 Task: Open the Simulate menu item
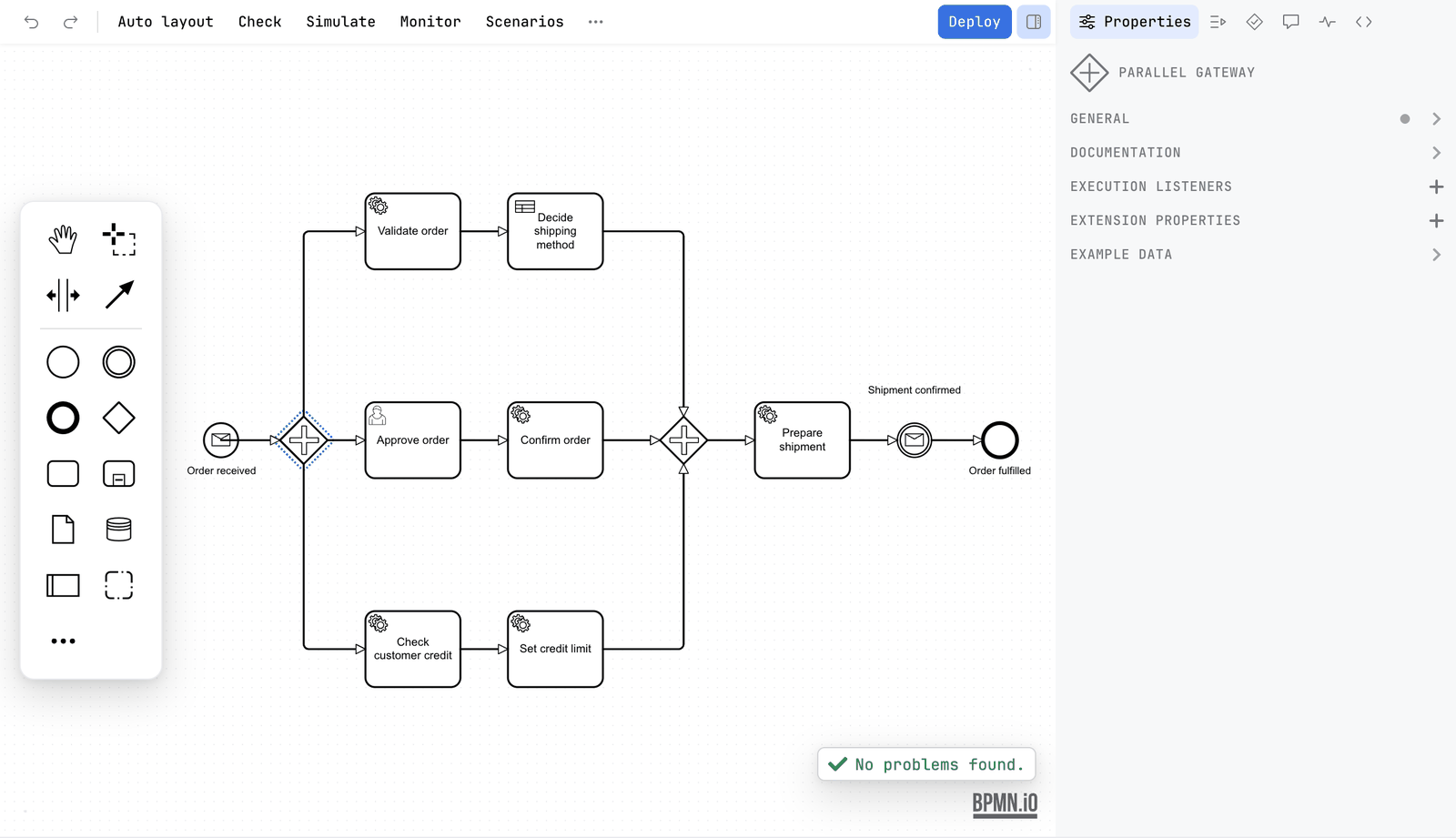coord(340,22)
